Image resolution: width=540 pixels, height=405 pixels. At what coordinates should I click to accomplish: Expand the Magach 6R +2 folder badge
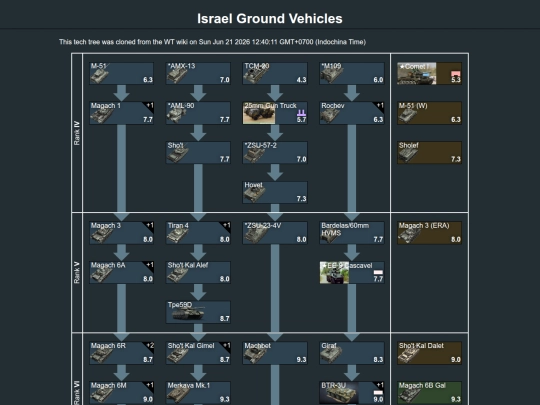pos(149,346)
